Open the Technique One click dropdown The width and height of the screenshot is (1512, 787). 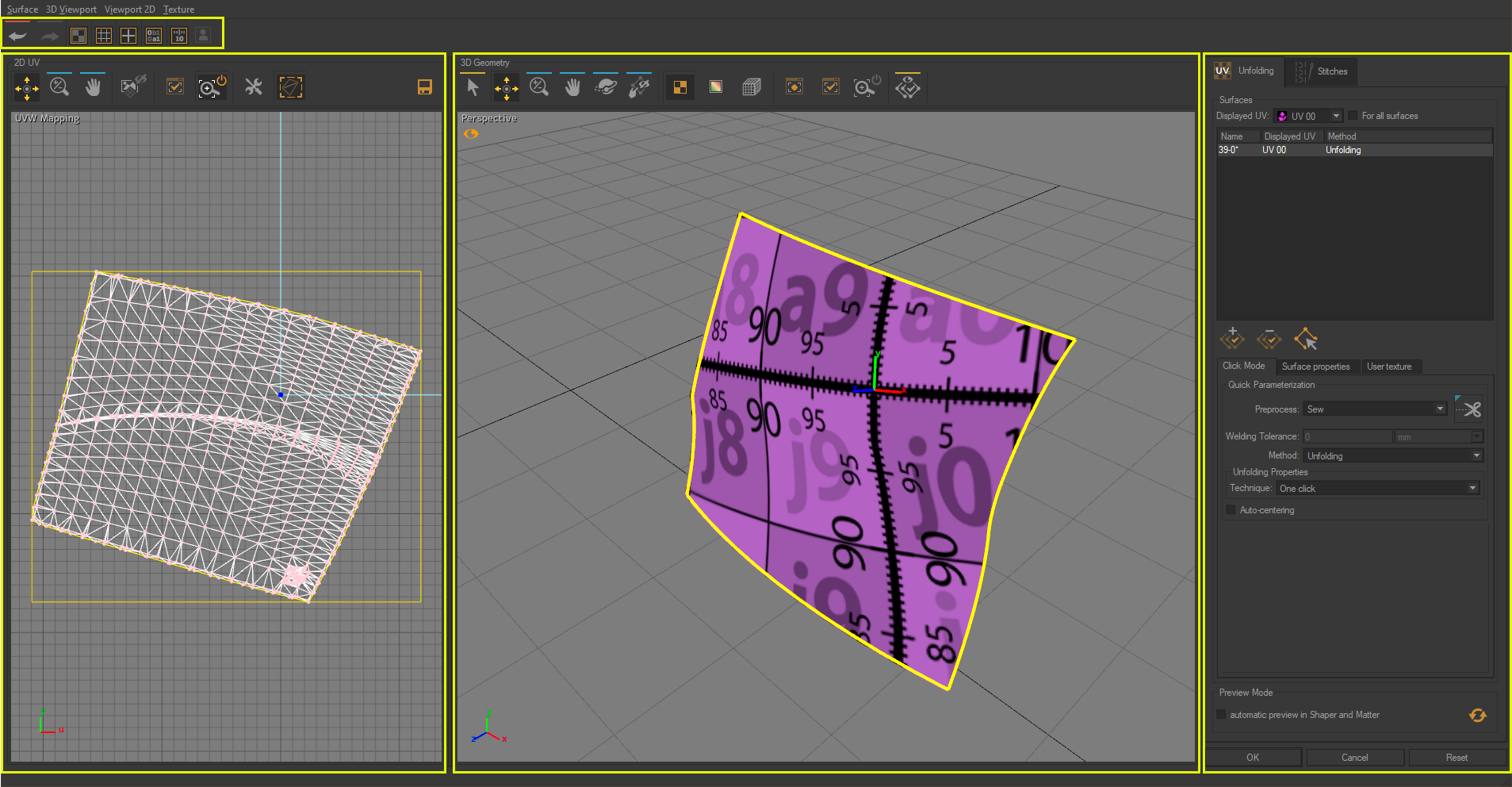click(1378, 488)
